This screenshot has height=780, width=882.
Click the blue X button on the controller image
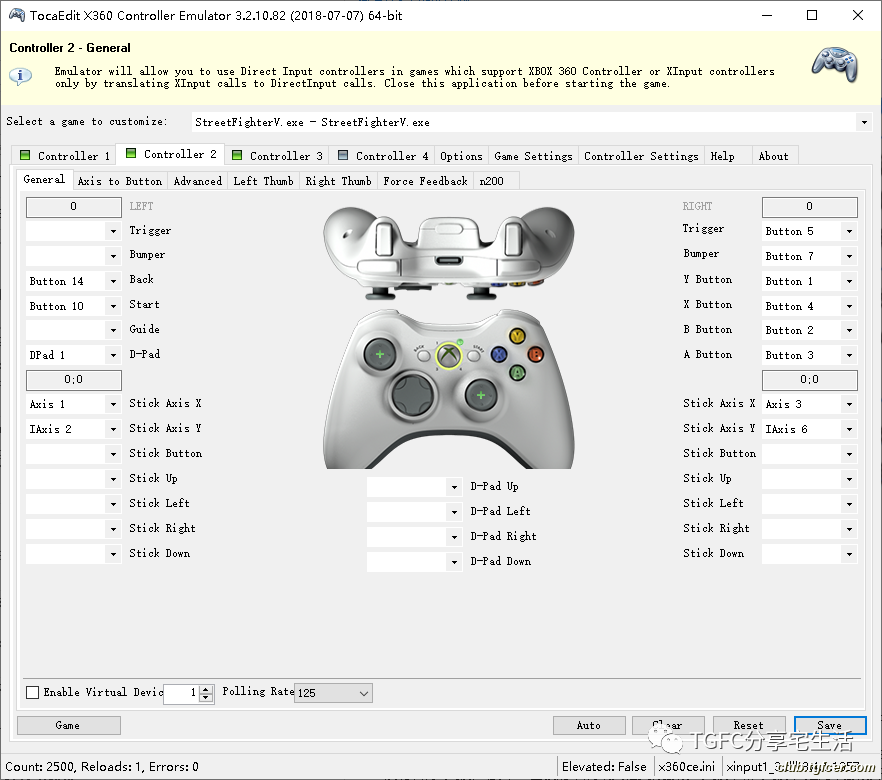pos(498,354)
